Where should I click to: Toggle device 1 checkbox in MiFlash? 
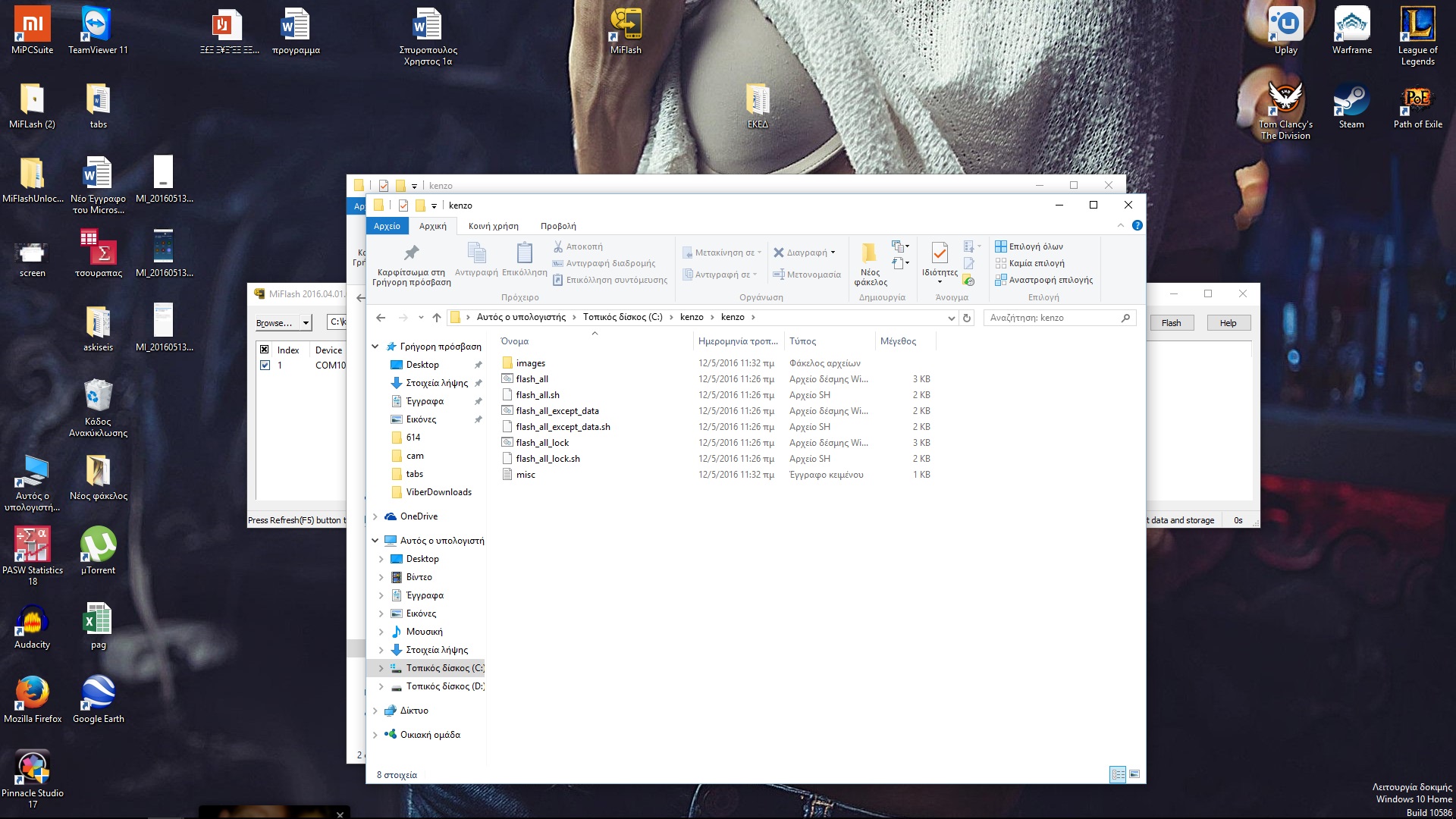click(265, 365)
